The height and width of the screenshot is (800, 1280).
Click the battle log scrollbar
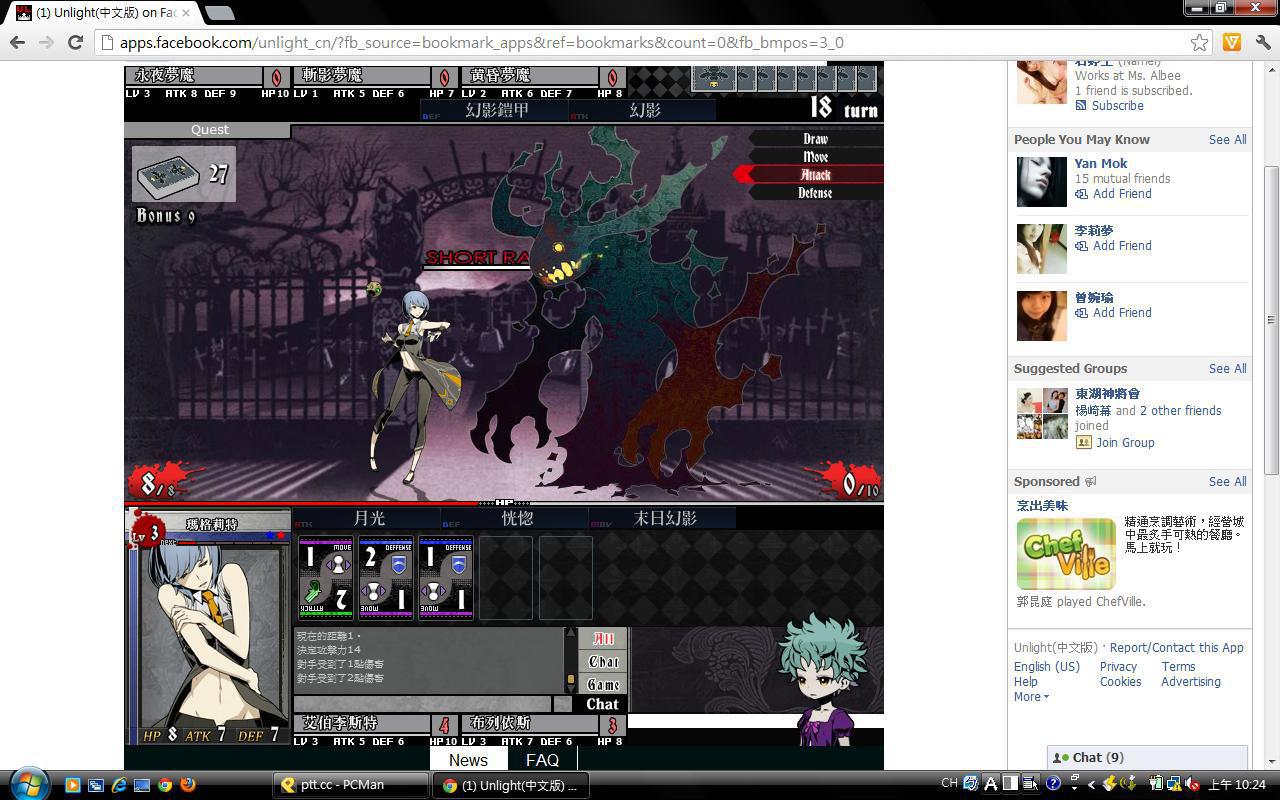(x=571, y=660)
